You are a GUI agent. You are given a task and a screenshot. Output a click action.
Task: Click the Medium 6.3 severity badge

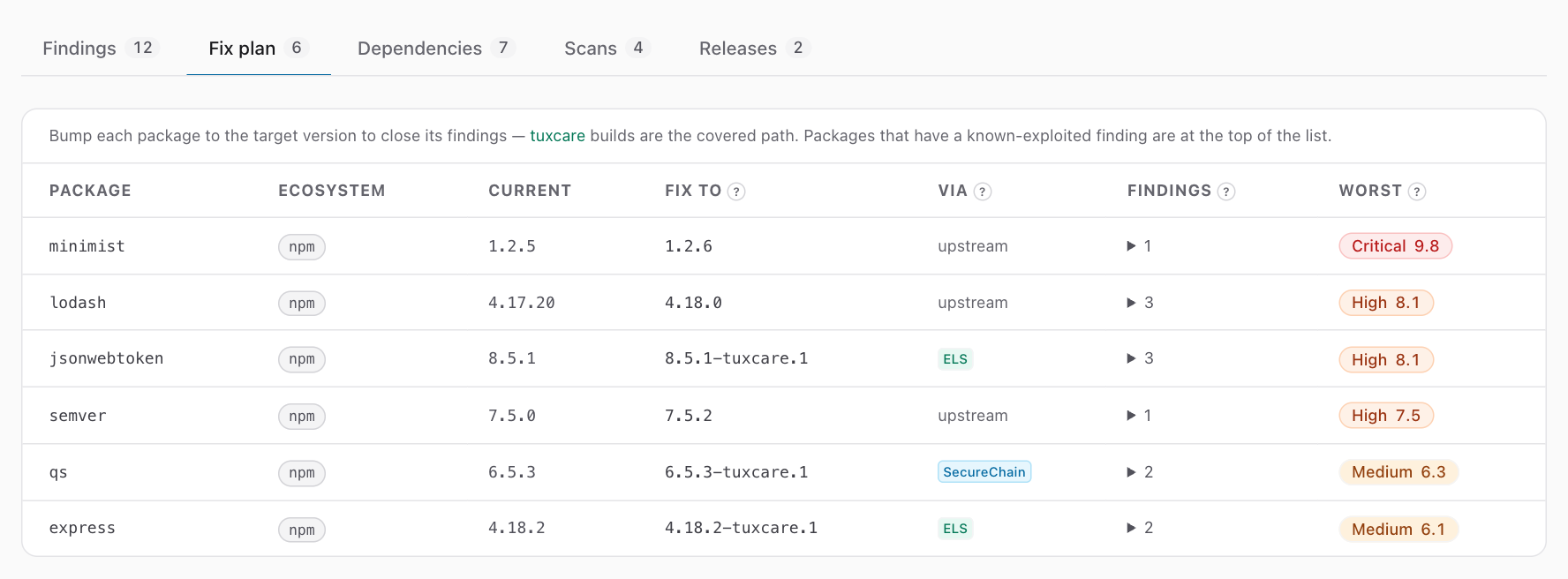[x=1398, y=472]
